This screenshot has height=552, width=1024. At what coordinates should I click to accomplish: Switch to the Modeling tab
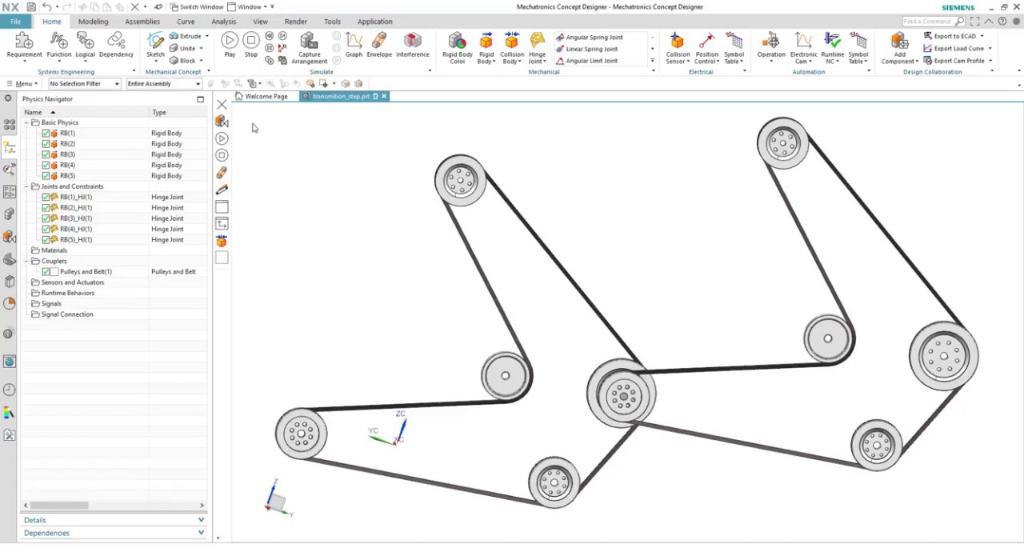tap(93, 22)
